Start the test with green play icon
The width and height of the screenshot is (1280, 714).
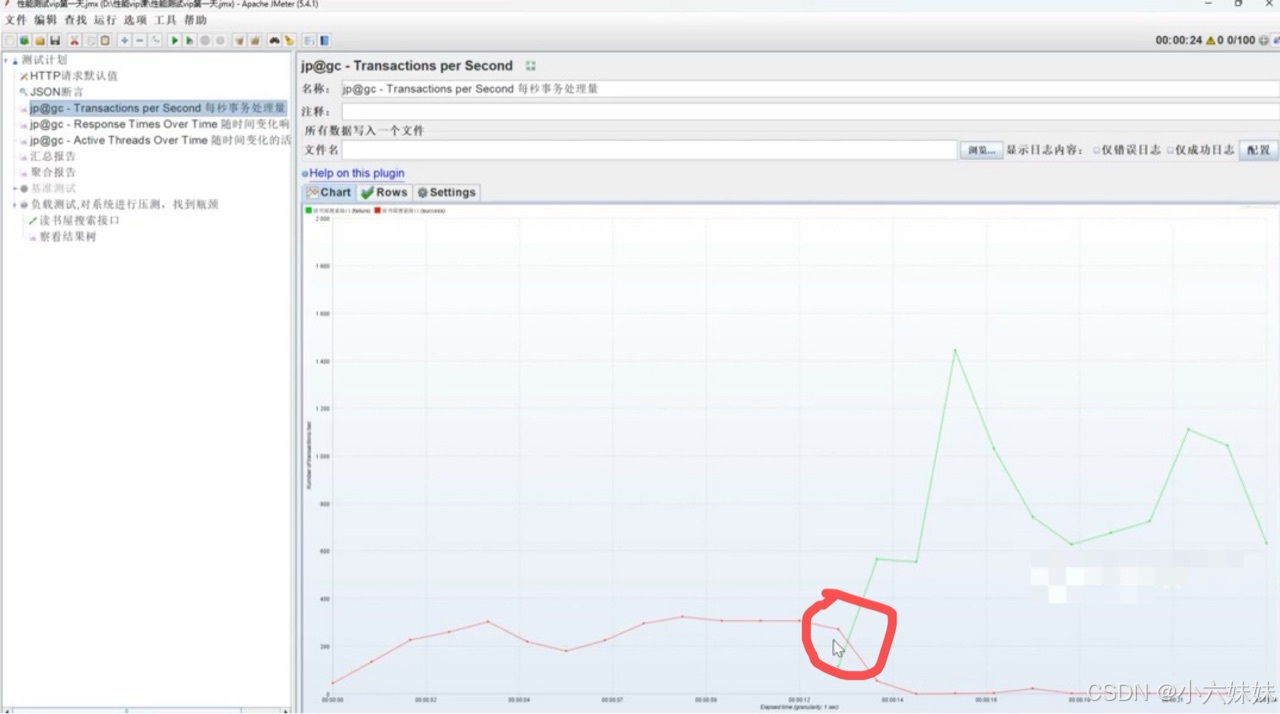click(x=174, y=40)
